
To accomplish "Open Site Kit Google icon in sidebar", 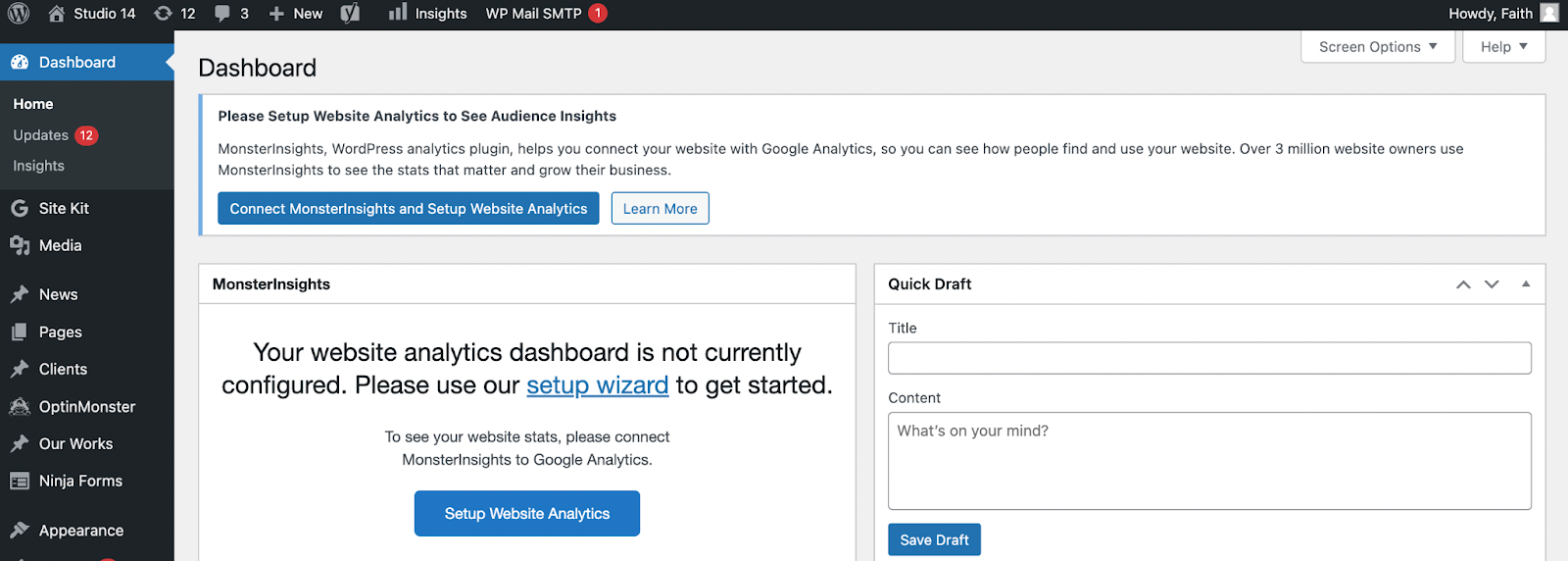I will [x=19, y=208].
